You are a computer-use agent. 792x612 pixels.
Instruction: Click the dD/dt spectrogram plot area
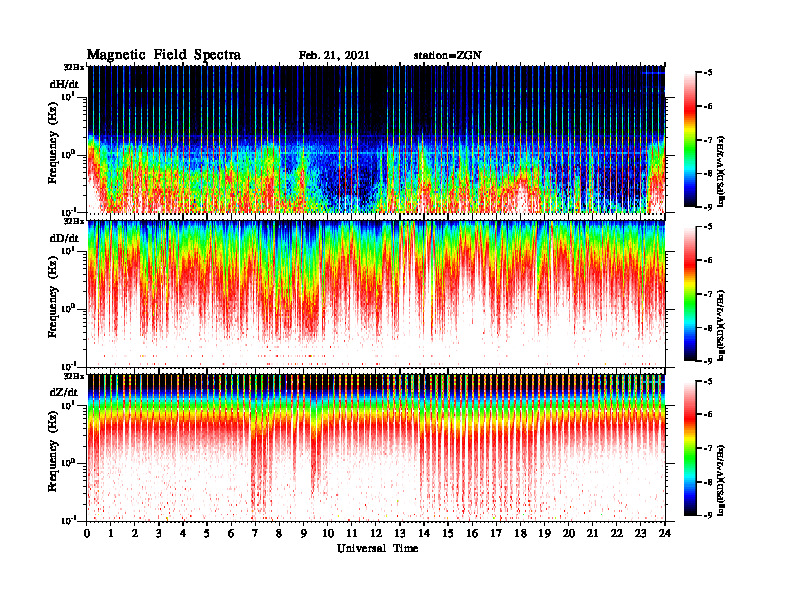click(x=376, y=294)
